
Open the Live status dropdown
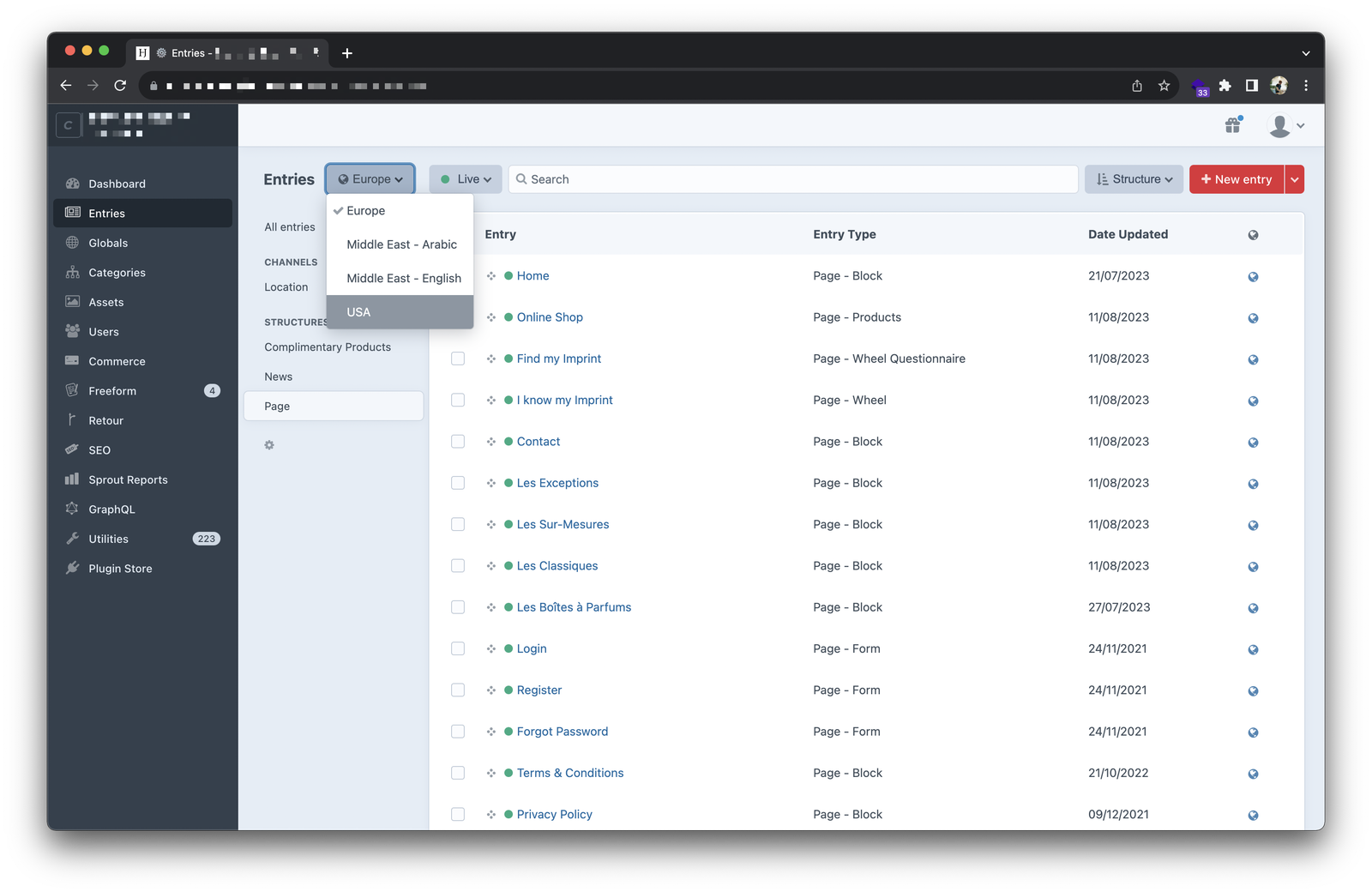(465, 178)
